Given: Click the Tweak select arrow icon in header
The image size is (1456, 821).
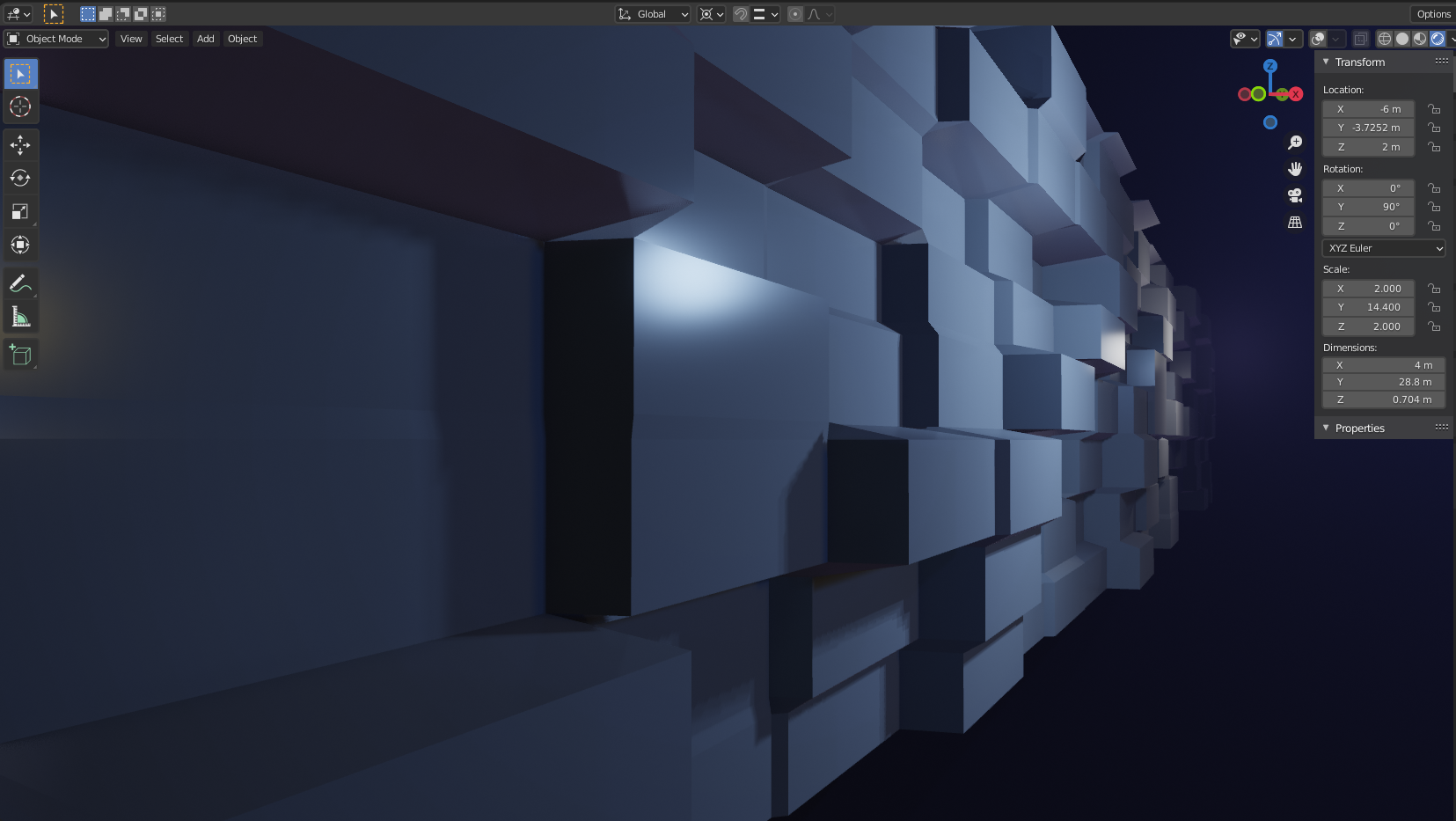Looking at the screenshot, I should pos(54,14).
